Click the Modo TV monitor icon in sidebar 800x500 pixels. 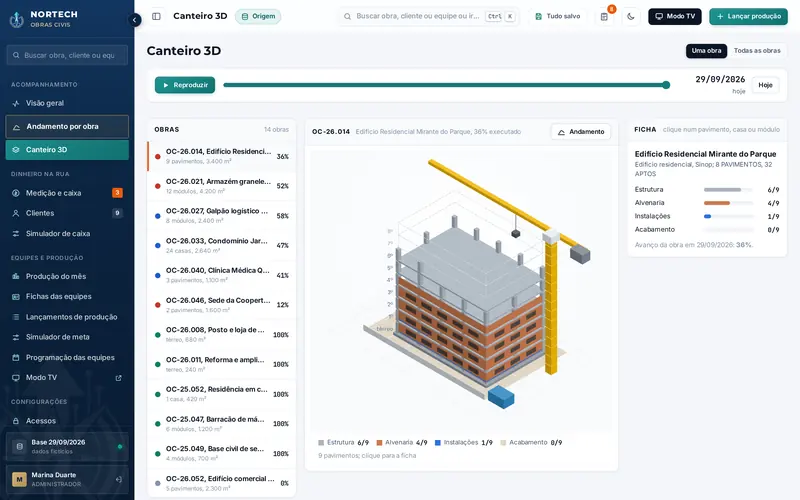coord(16,378)
